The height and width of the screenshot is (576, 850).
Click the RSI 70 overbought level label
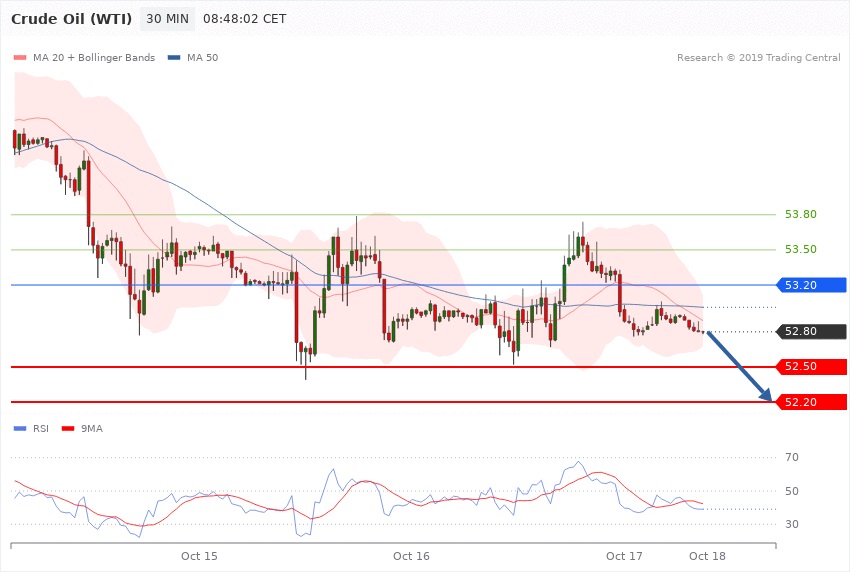[x=791, y=457]
